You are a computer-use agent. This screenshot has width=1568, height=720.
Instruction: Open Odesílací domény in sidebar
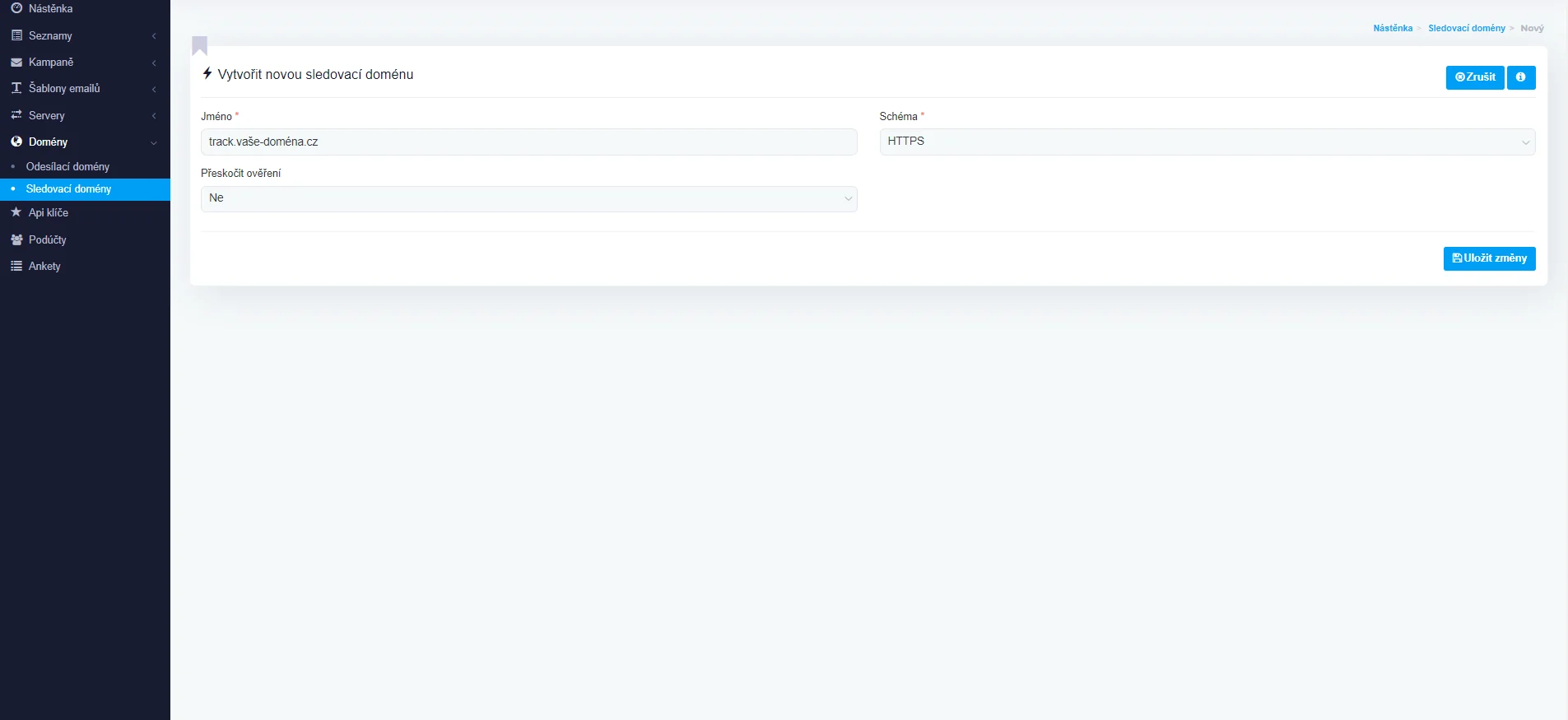coord(67,166)
